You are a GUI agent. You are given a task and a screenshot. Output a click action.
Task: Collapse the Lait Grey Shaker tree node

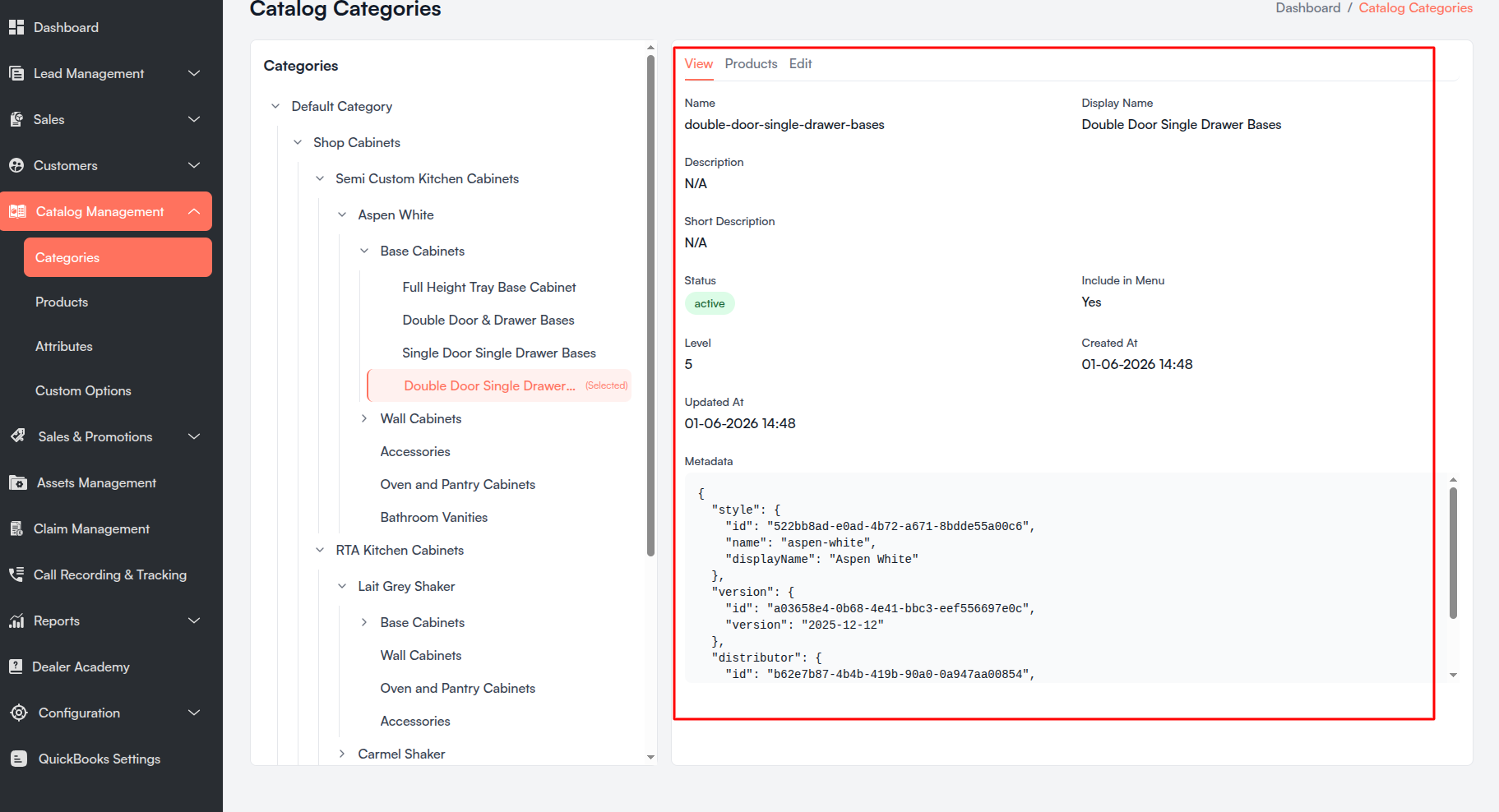pyautogui.click(x=342, y=586)
